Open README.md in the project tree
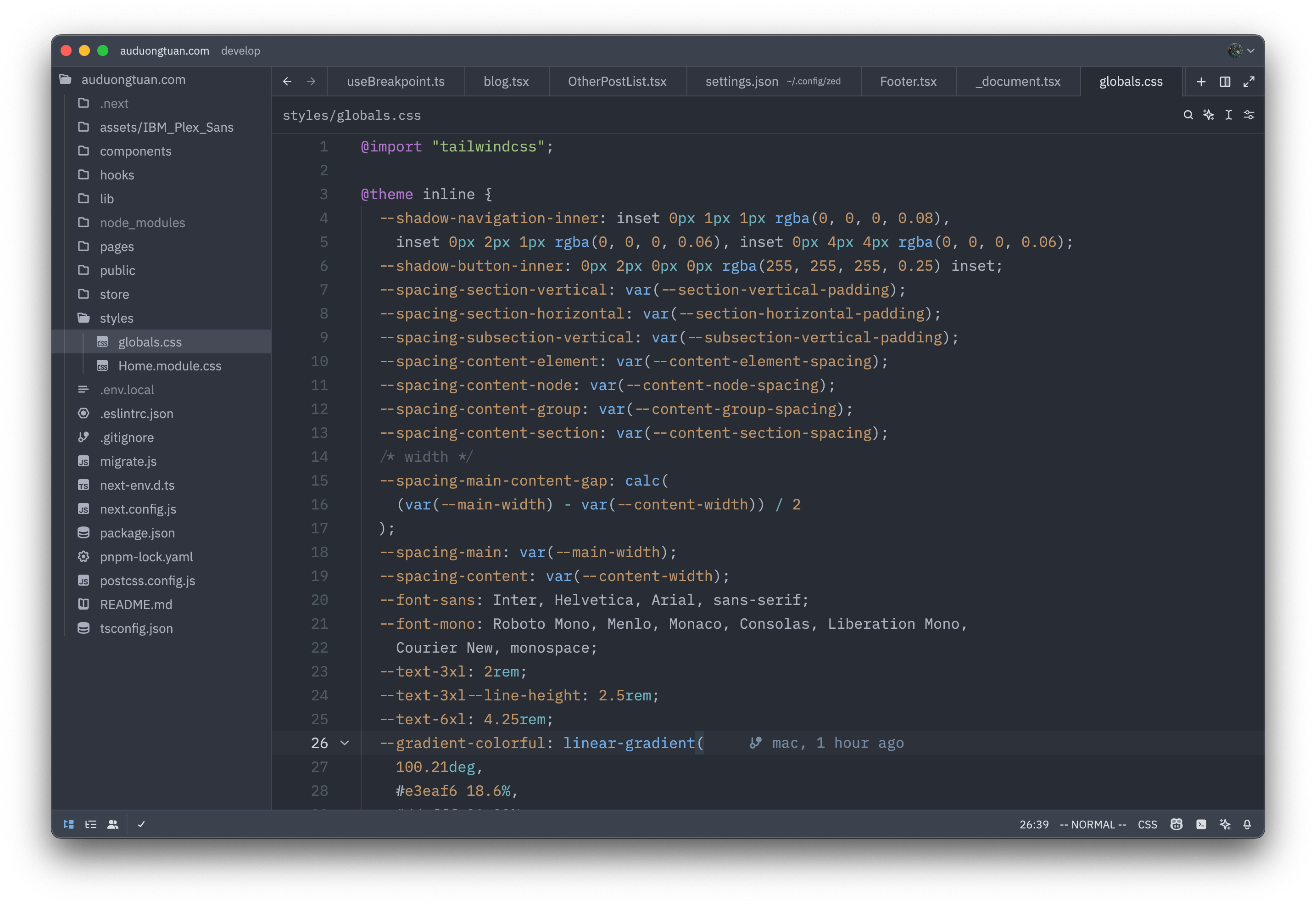This screenshot has width=1316, height=906. click(x=161, y=604)
